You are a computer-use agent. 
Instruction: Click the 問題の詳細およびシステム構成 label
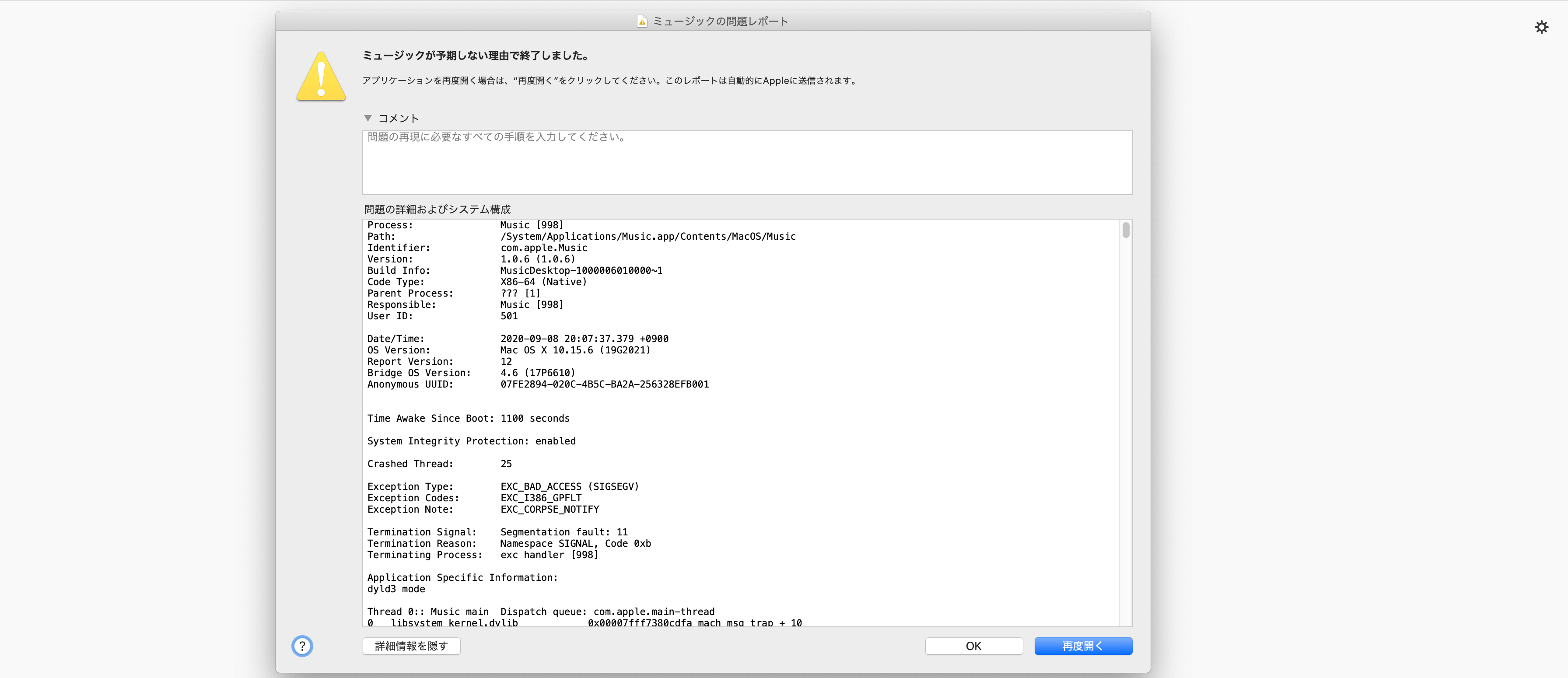click(x=437, y=210)
